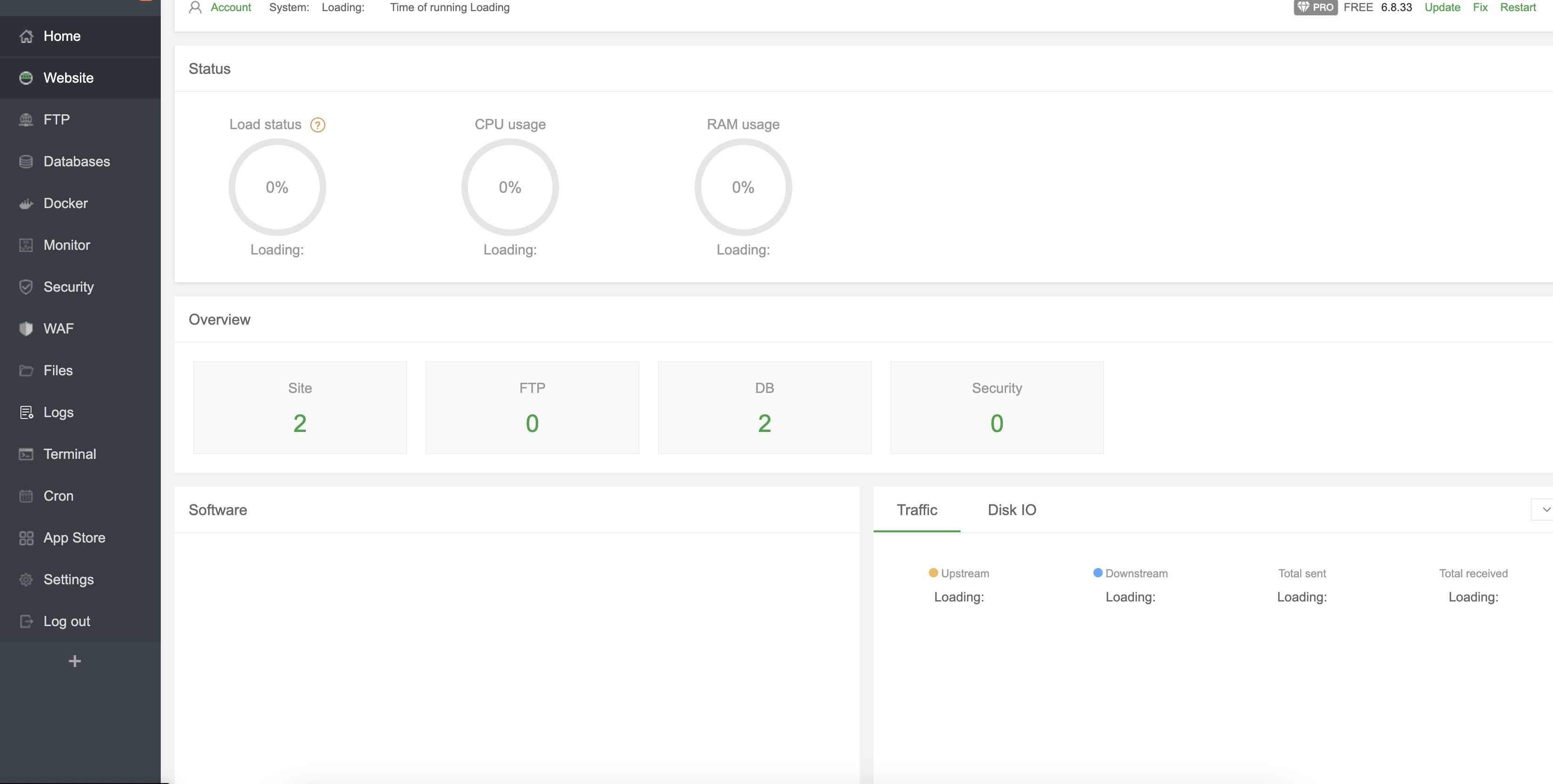The image size is (1553, 784).
Task: Click the plus icon below Log out
Action: tap(75, 661)
